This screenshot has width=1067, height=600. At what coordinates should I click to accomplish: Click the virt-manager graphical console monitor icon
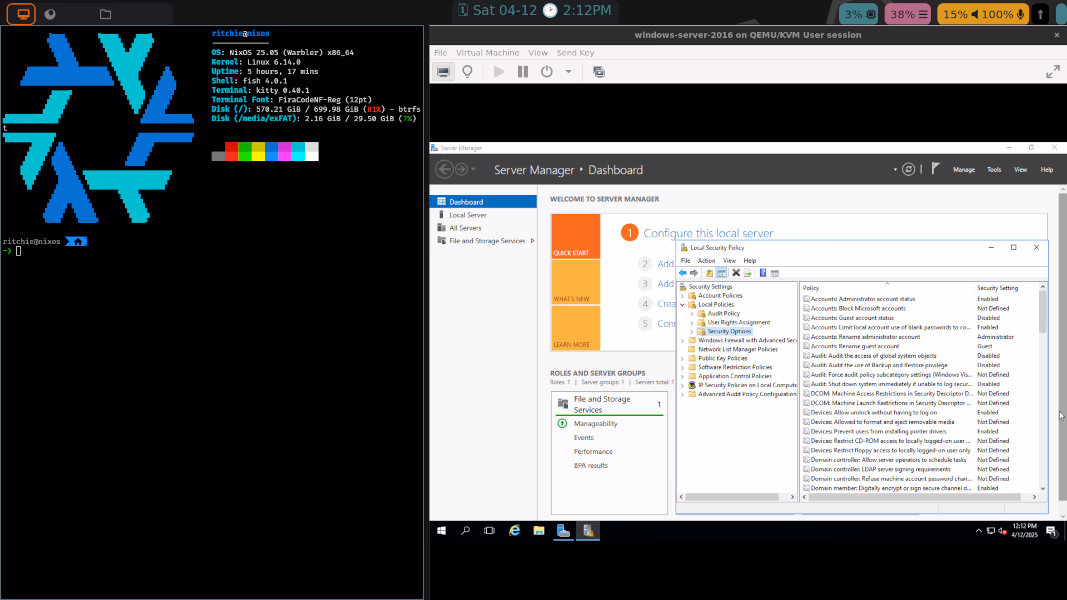coord(443,71)
